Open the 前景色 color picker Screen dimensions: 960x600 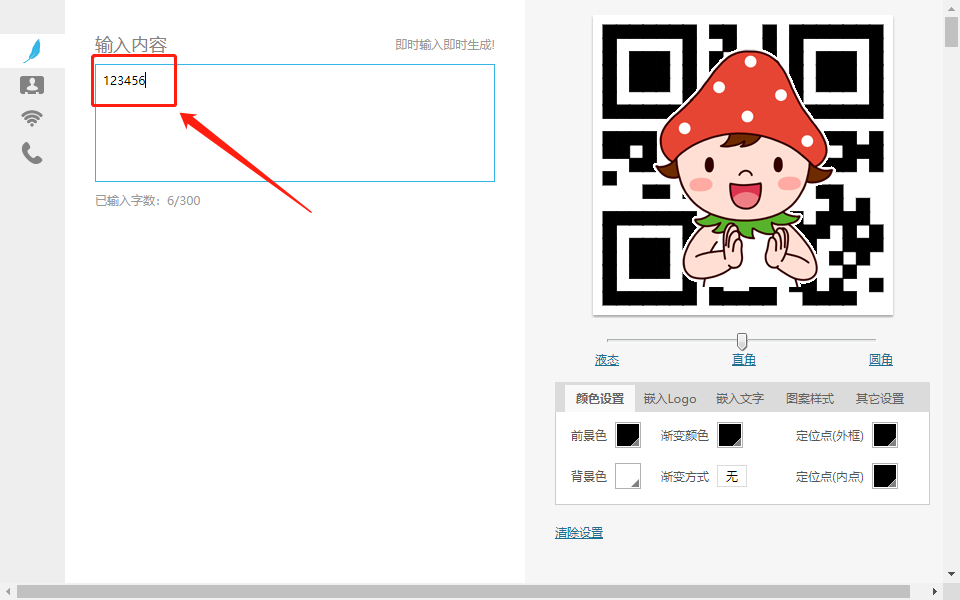pyautogui.click(x=627, y=435)
